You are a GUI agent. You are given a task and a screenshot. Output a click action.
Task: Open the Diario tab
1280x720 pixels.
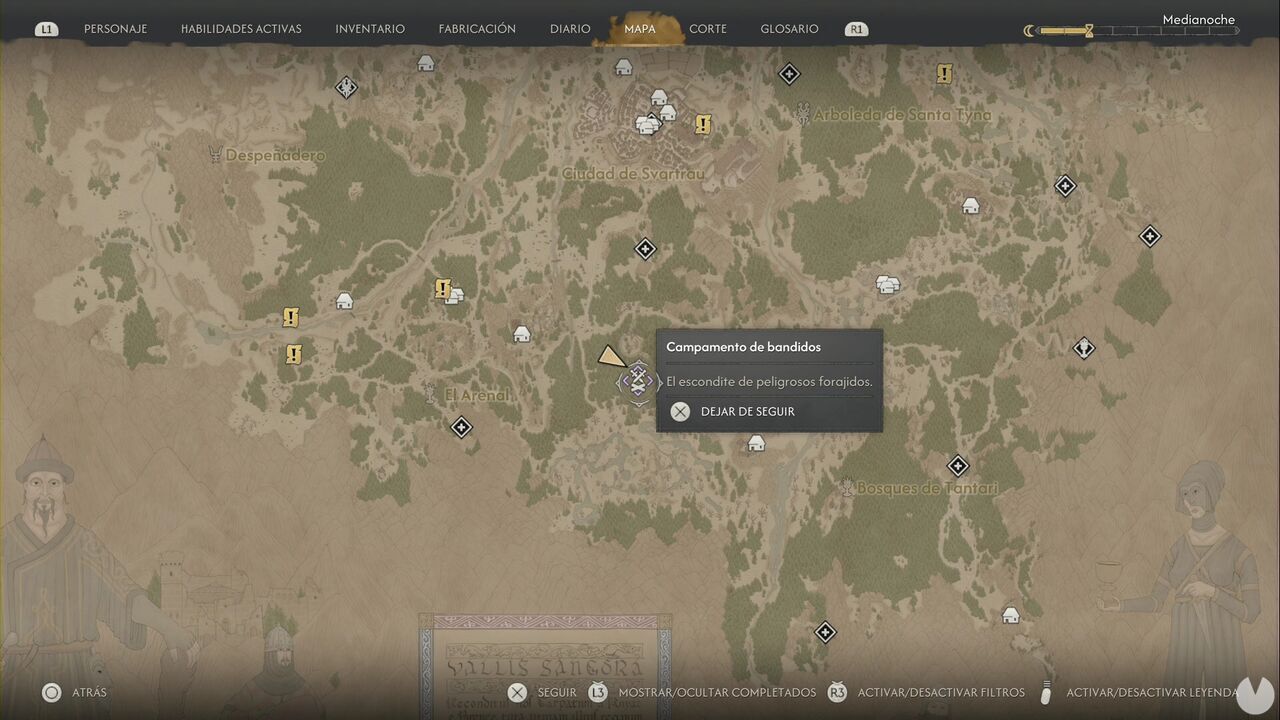570,29
